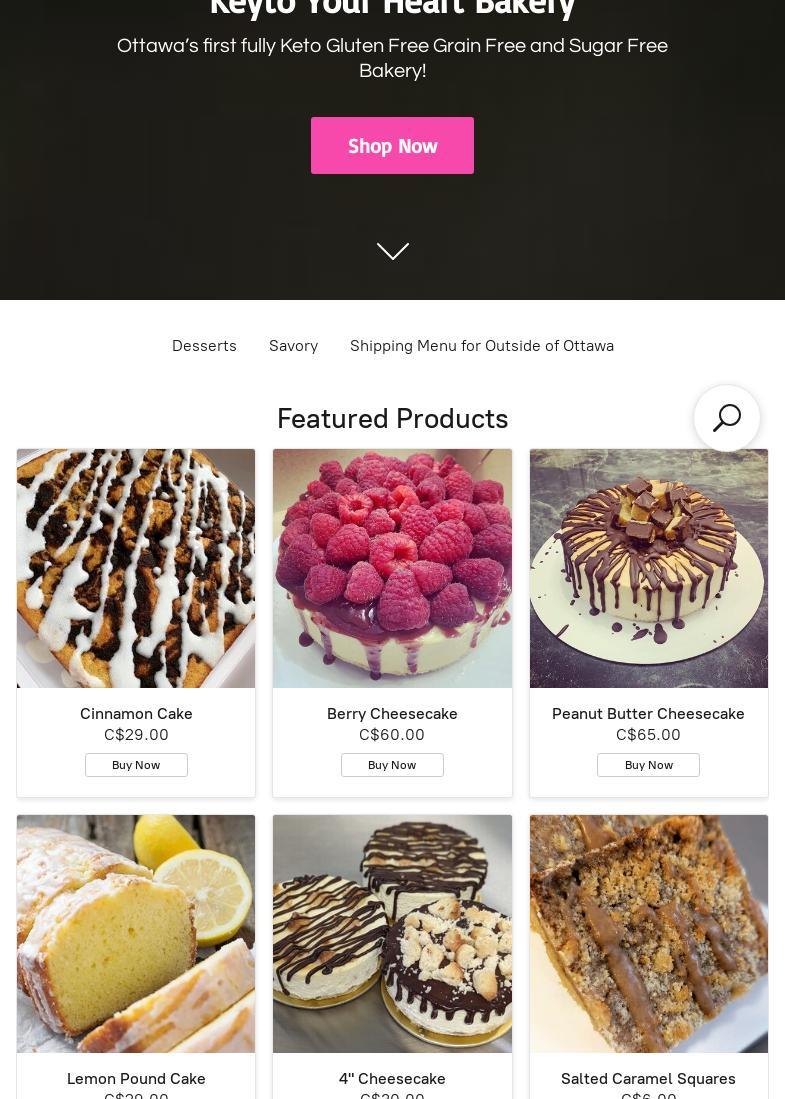Click the Peanut Butter Cheesecake title link
The width and height of the screenshot is (785, 1099).
tap(648, 713)
